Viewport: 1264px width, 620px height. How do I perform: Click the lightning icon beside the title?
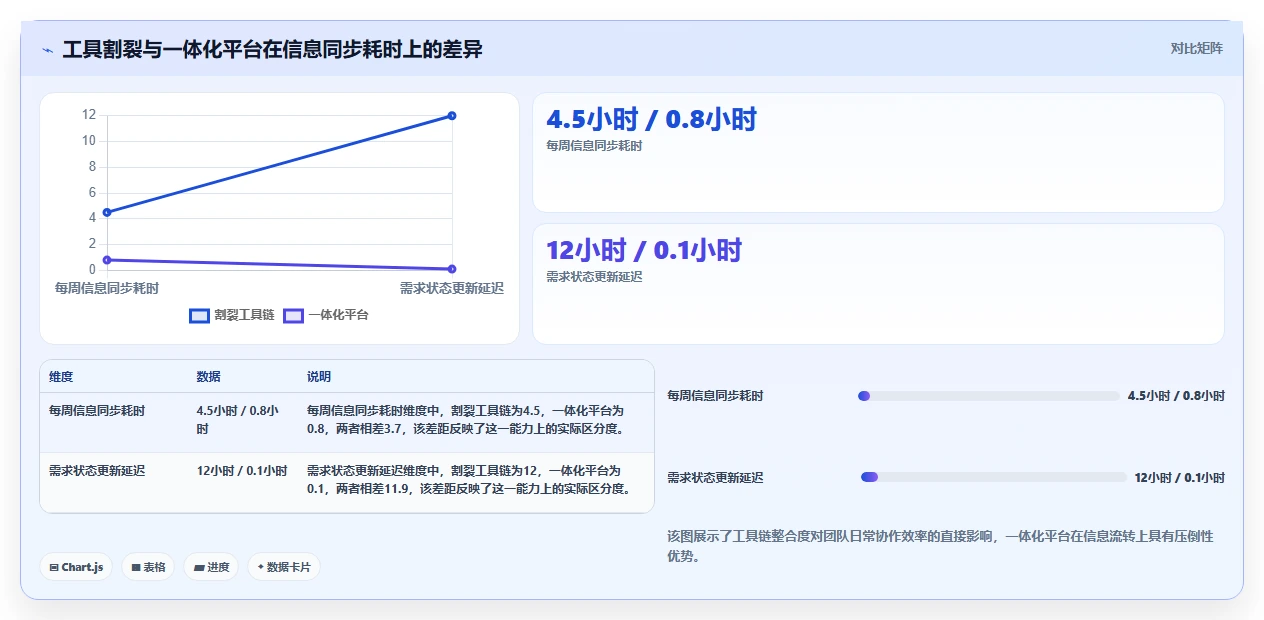click(48, 49)
